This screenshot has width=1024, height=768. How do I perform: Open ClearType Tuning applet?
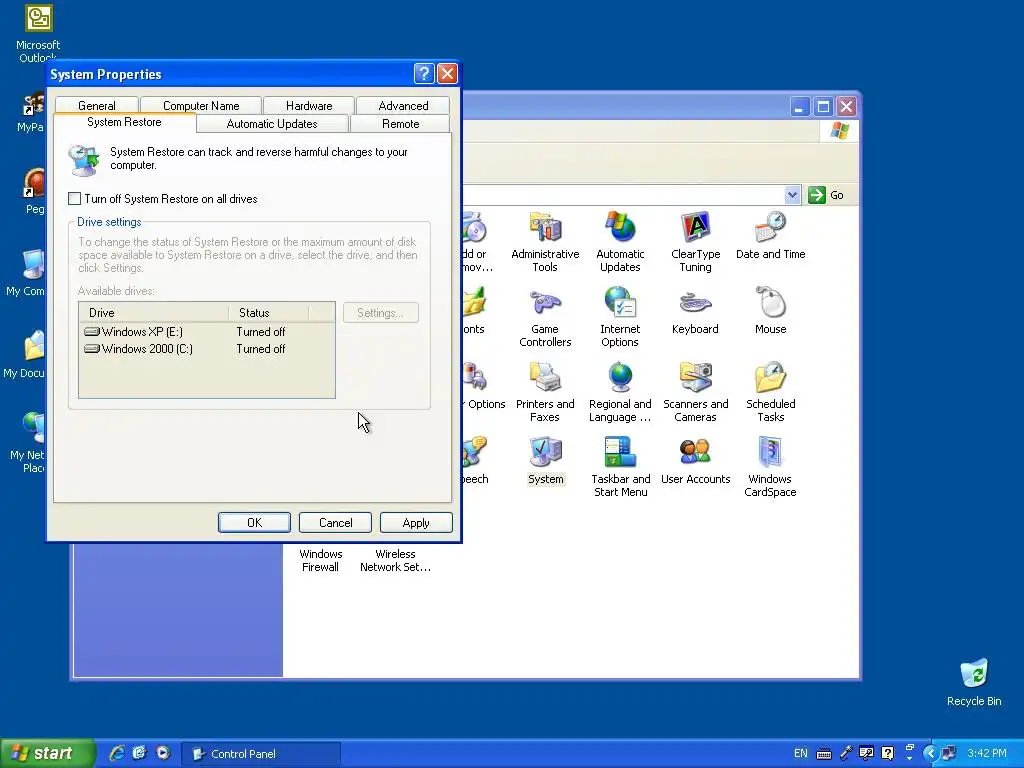click(695, 242)
